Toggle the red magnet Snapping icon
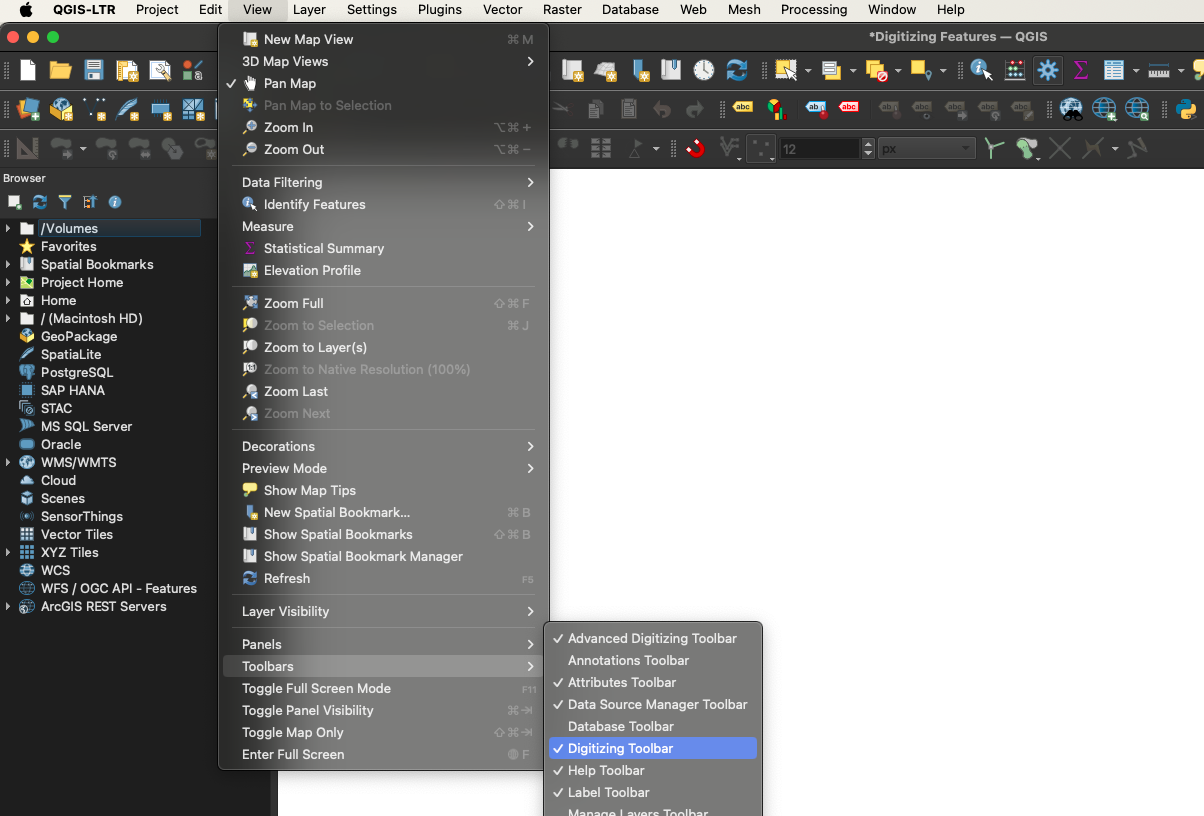 (696, 148)
